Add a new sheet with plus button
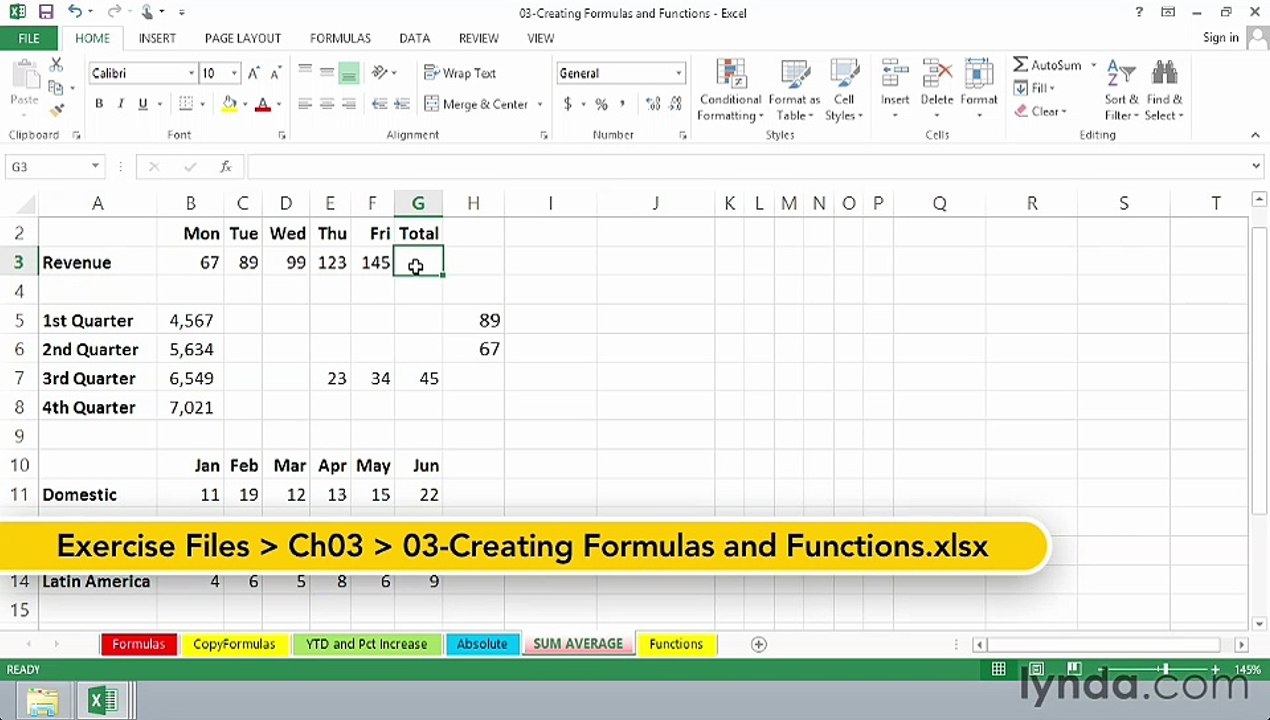1270x720 pixels. [759, 645]
